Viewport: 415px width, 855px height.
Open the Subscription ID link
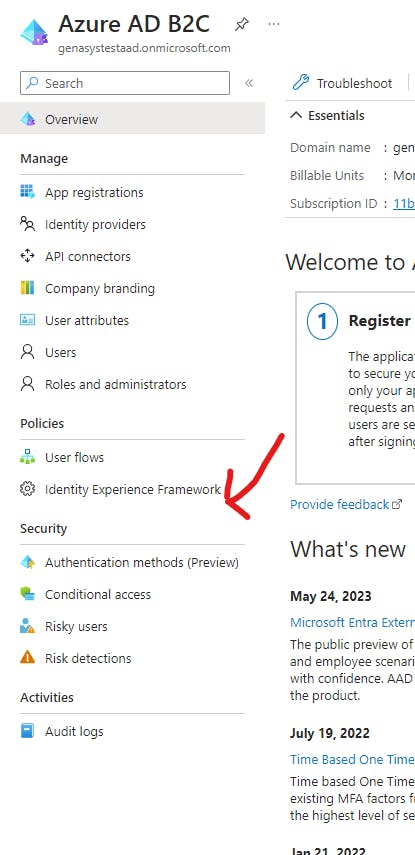click(404, 203)
